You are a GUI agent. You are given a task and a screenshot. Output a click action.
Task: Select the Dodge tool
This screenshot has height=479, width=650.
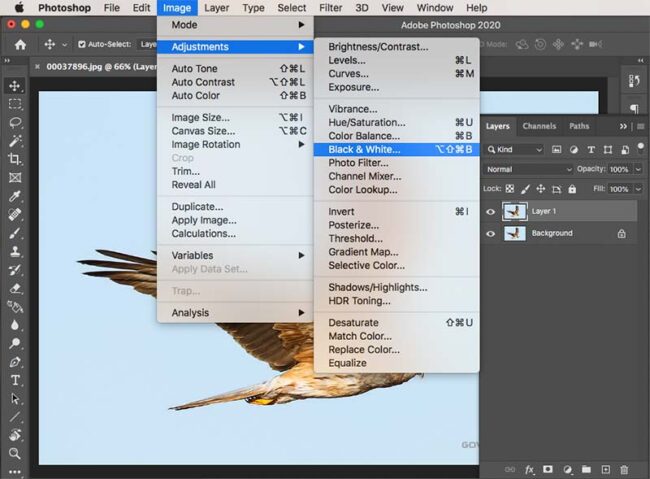click(15, 343)
